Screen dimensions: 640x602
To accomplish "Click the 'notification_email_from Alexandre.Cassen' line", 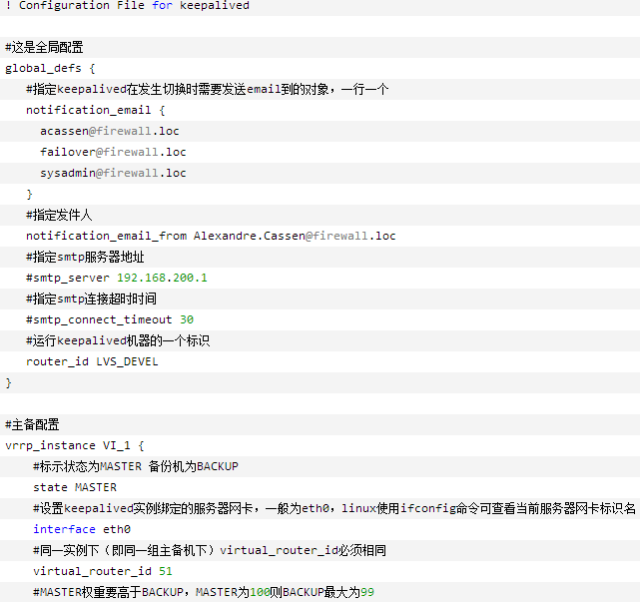I will (211, 236).
